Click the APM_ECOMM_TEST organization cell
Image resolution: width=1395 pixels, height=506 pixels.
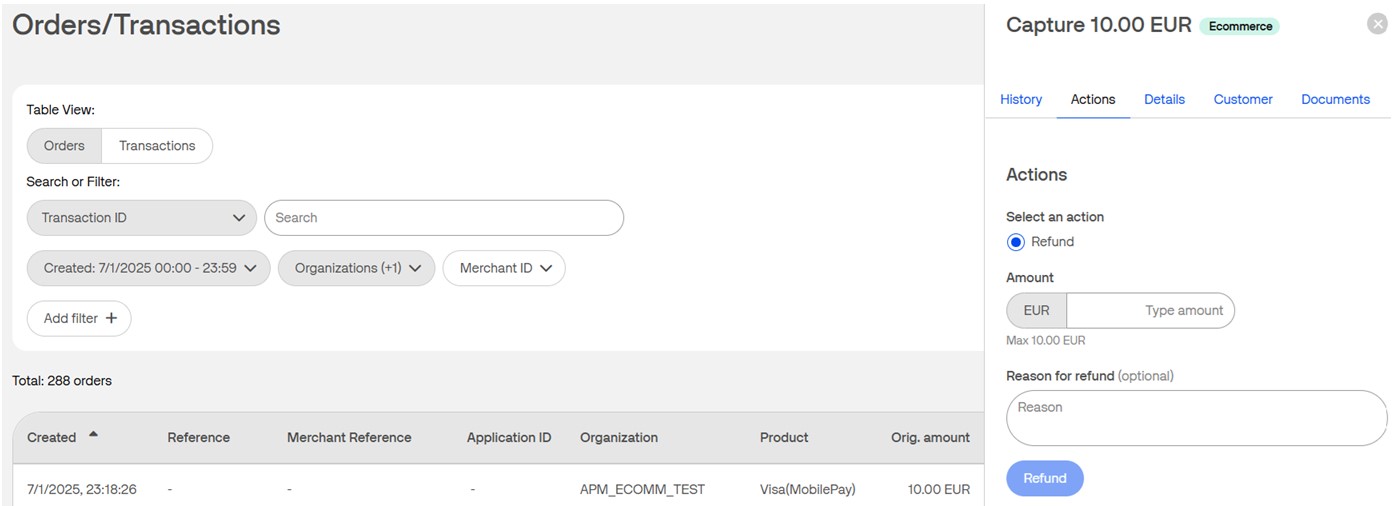(642, 490)
